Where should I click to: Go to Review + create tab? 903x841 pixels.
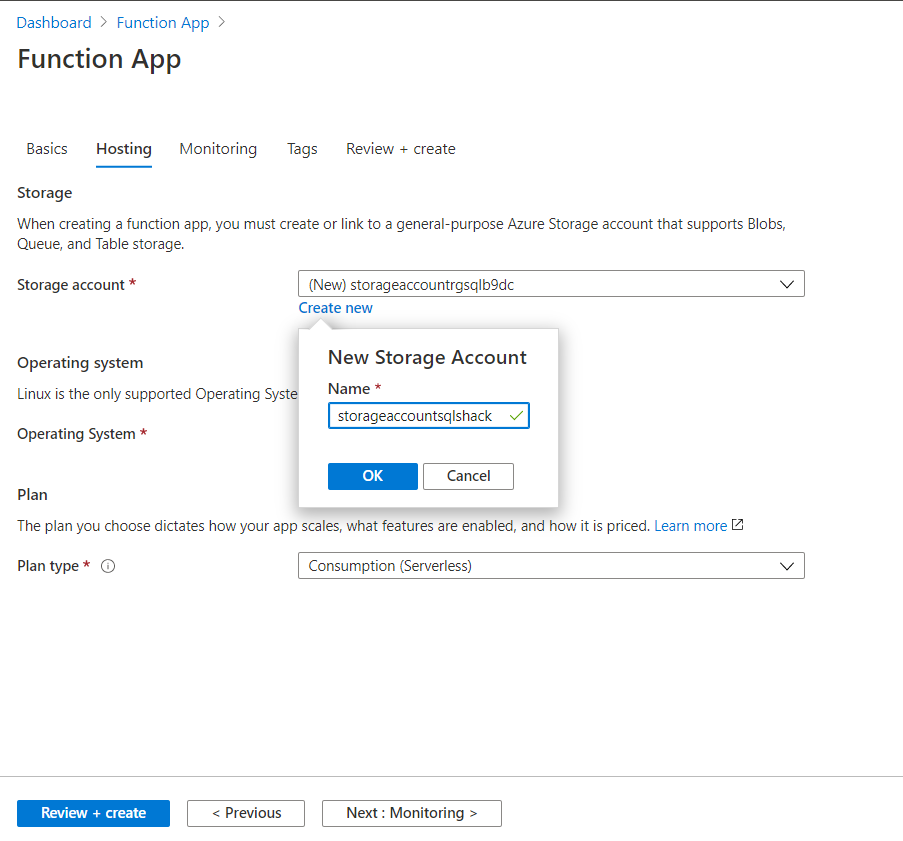pos(400,149)
